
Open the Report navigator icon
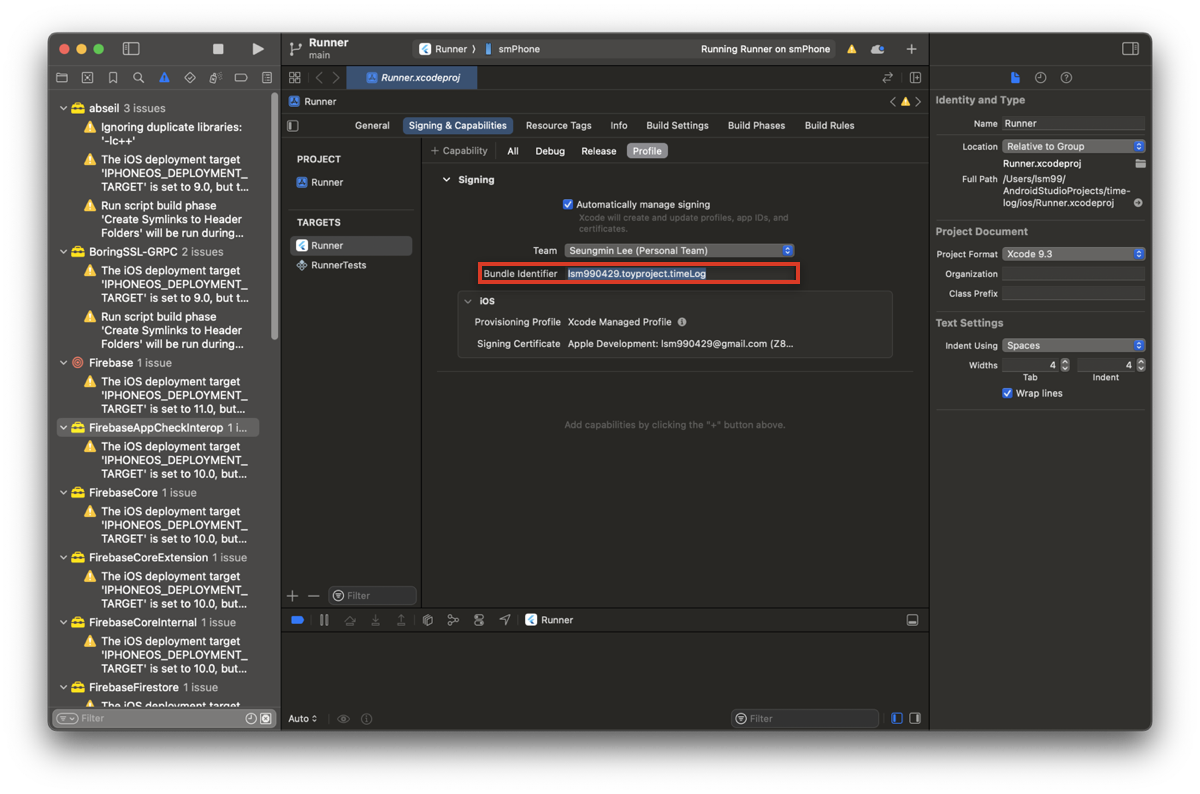point(267,78)
